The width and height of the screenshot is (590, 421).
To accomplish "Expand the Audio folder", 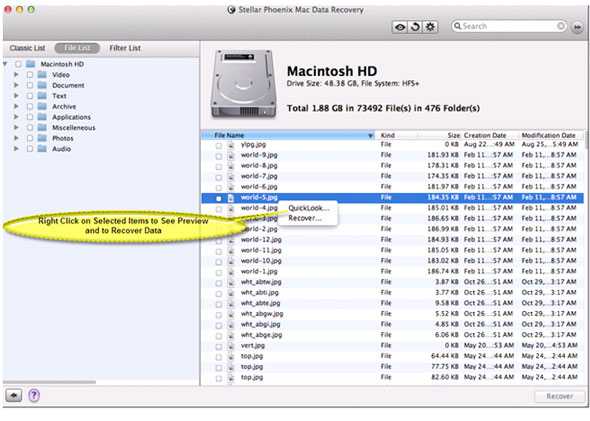I will [x=16, y=149].
